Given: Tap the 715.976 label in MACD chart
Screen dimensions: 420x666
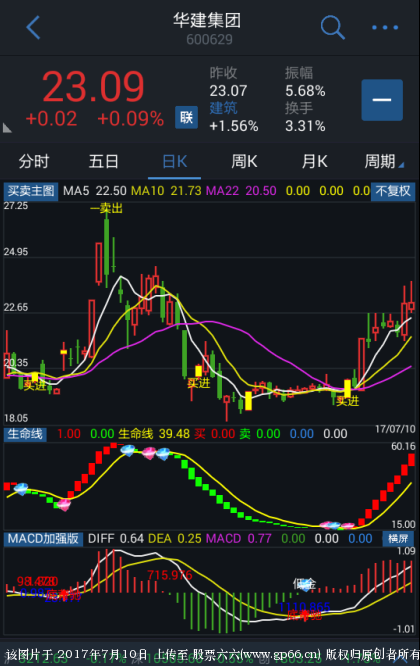Looking at the screenshot, I should point(170,575).
